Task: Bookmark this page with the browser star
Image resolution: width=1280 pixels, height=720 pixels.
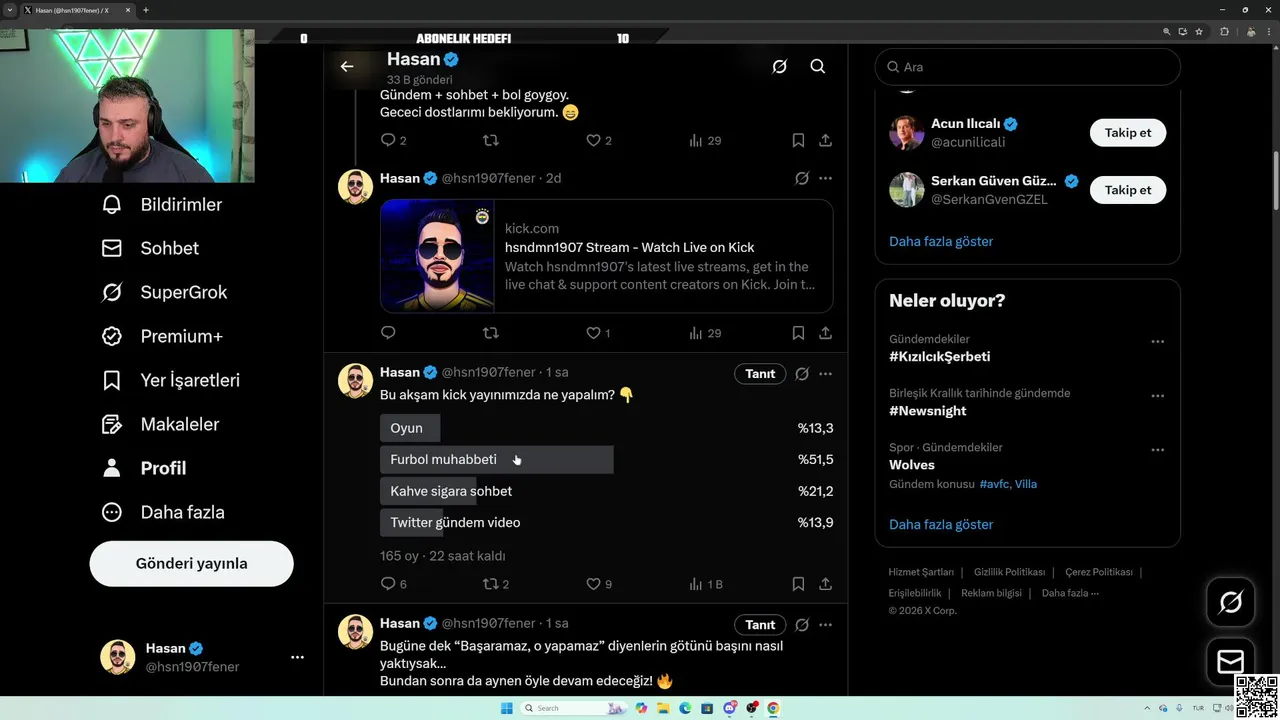Action: click(x=1199, y=32)
